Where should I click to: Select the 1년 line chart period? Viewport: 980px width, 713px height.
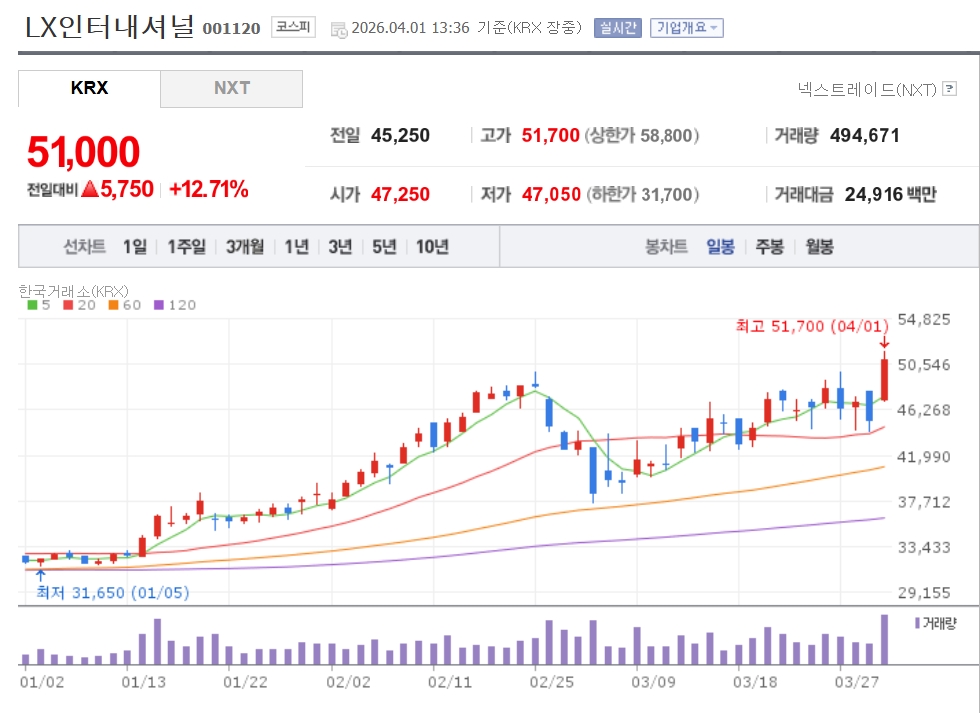tap(296, 247)
